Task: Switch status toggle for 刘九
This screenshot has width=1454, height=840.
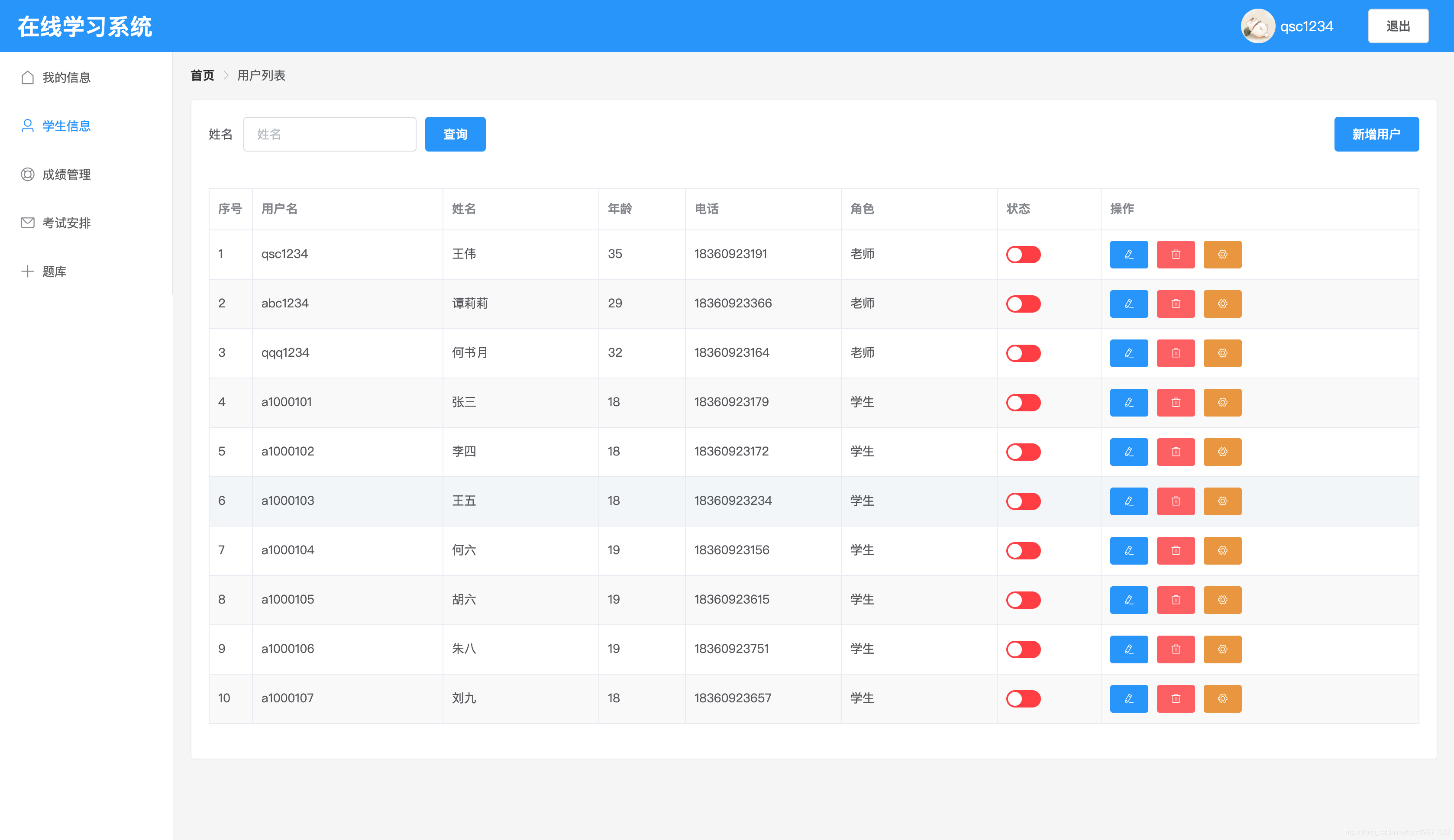Action: [x=1023, y=699]
